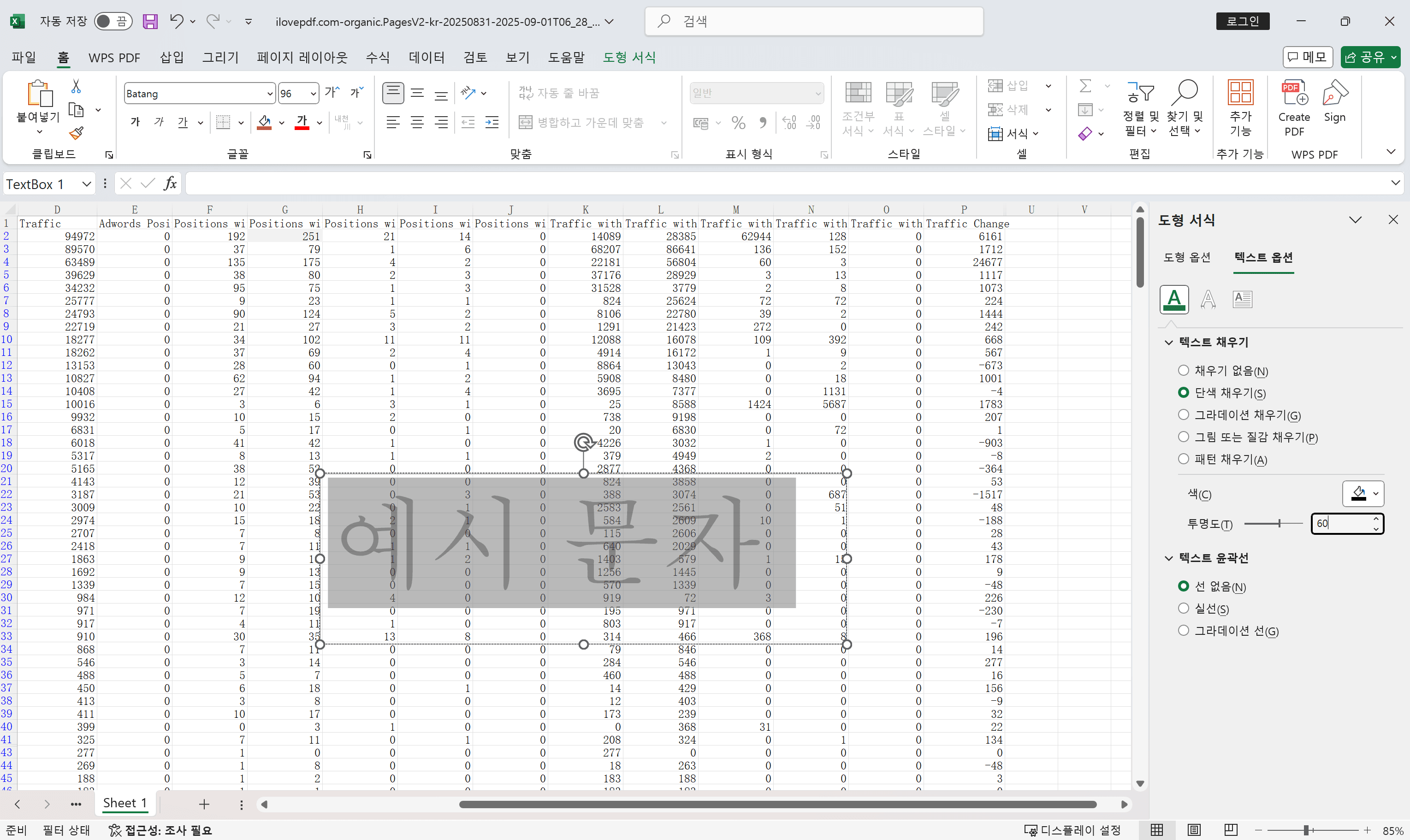Open Sort and Filter tool
Viewport: 1410px width, 840px height.
point(1141,107)
